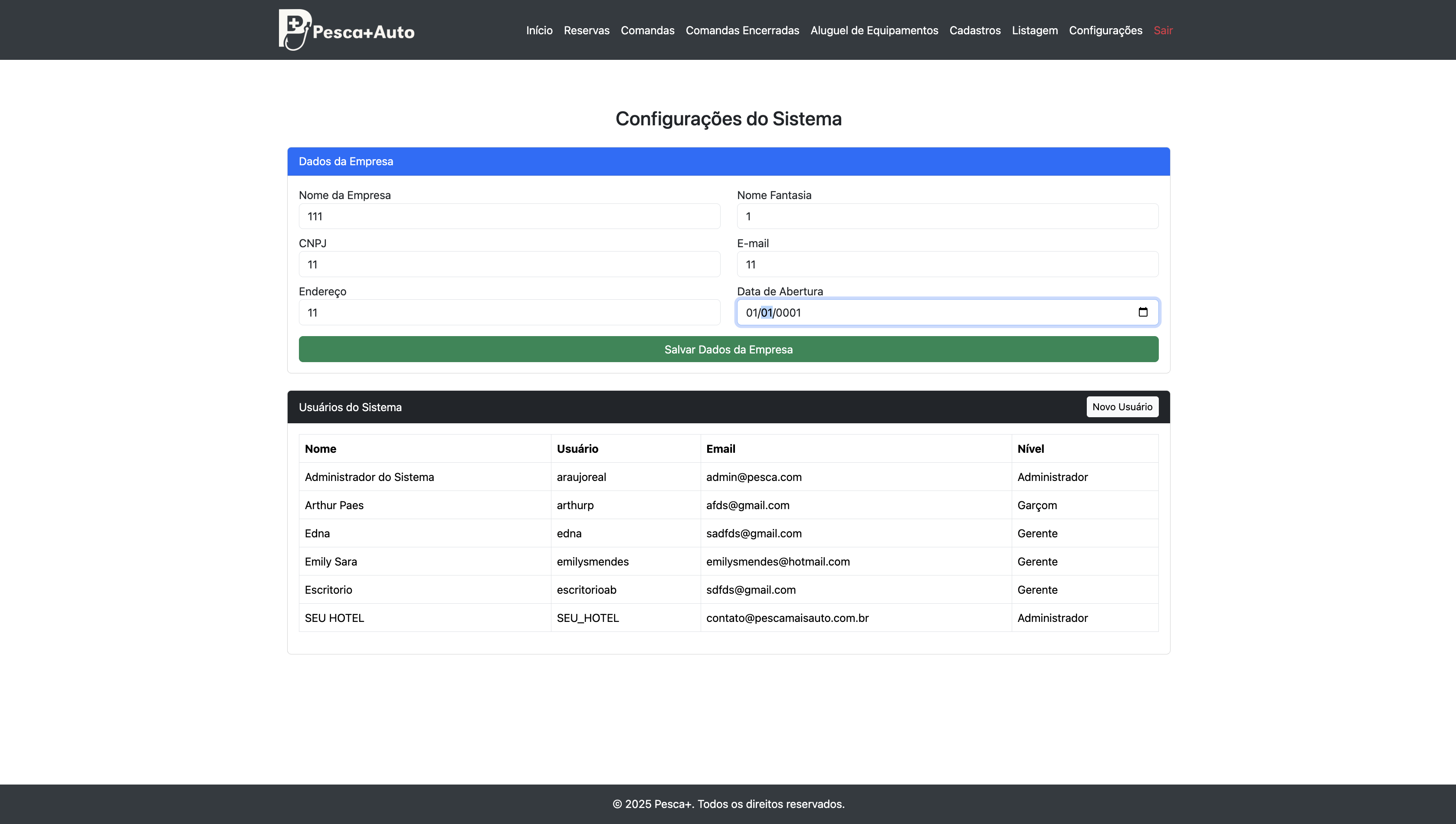
Task: Click the red Sair link
Action: (1163, 30)
